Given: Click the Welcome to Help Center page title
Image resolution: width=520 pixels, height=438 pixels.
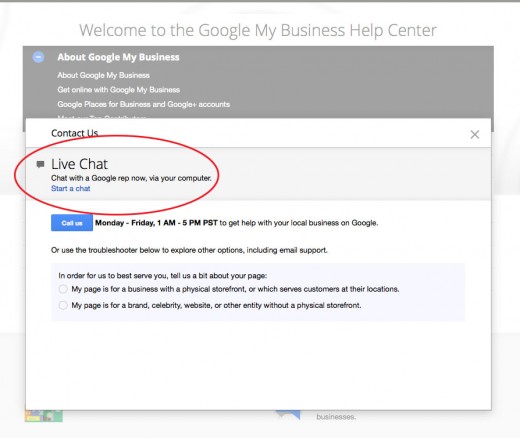Looking at the screenshot, I should tap(258, 30).
